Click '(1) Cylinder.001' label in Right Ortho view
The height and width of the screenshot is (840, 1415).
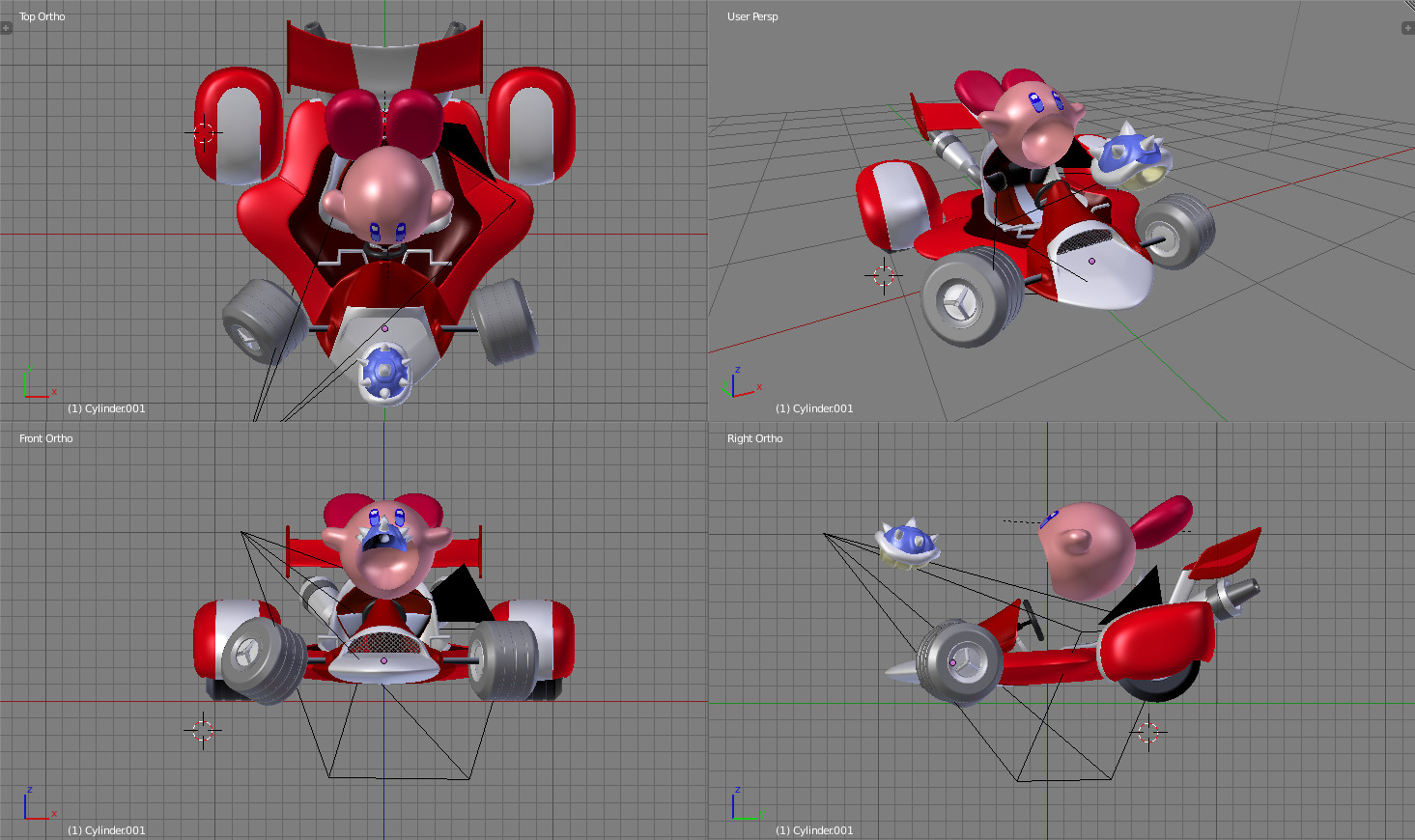(x=814, y=830)
